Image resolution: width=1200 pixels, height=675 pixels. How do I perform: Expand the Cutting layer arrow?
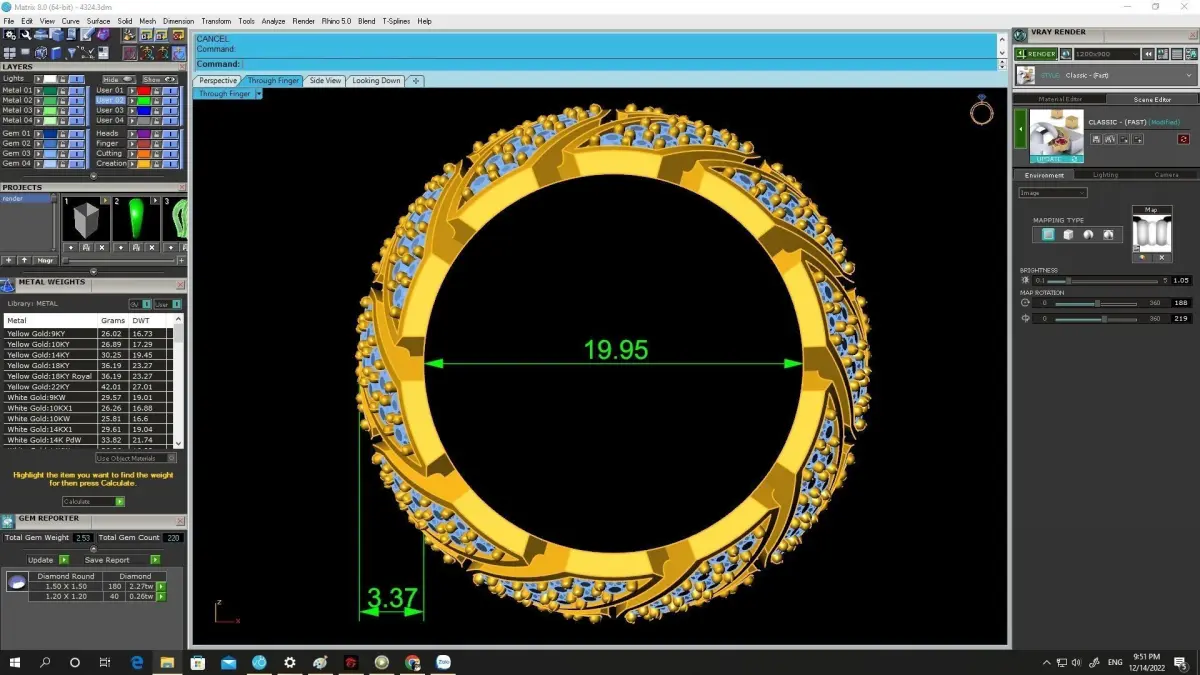(x=132, y=154)
